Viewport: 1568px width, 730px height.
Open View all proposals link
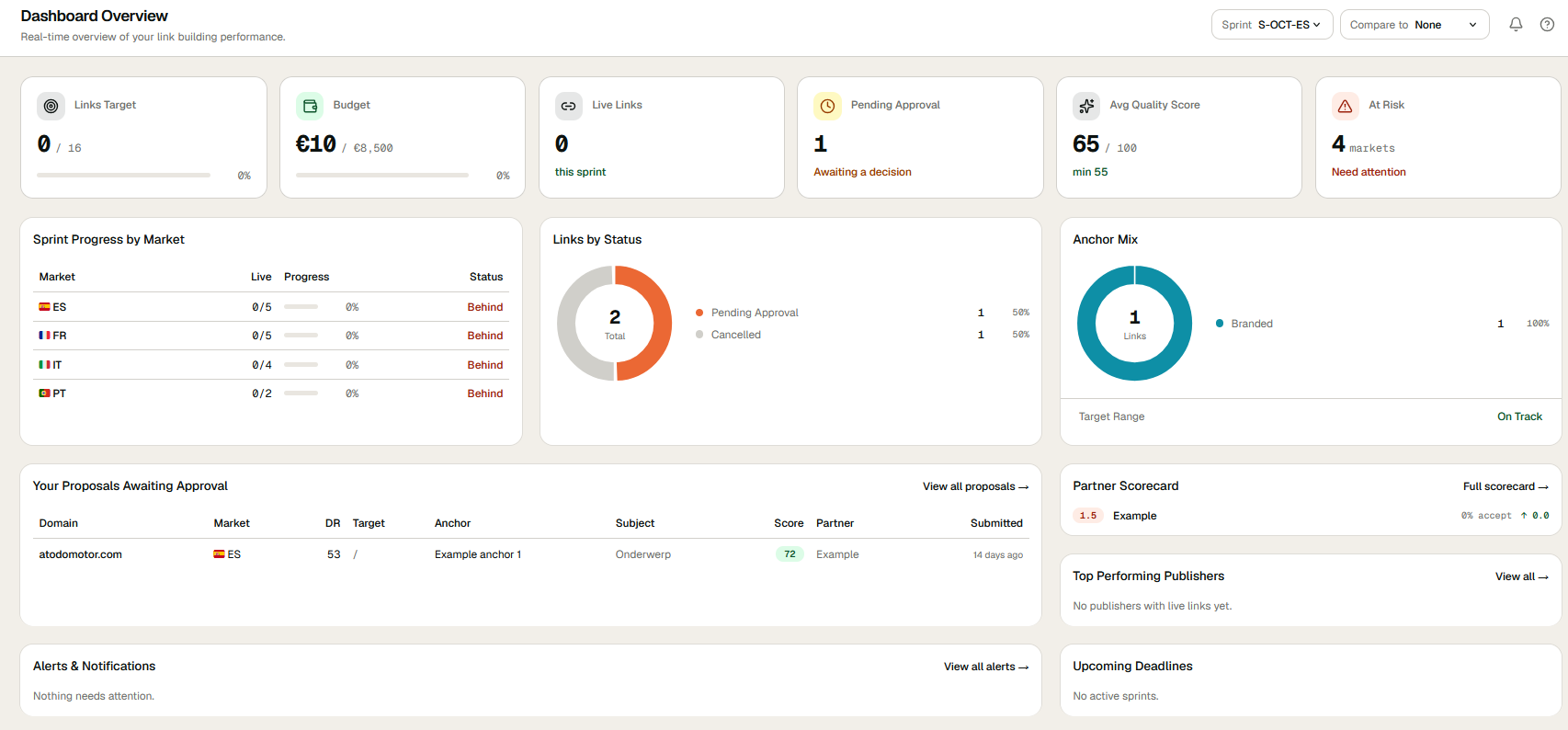click(x=975, y=486)
